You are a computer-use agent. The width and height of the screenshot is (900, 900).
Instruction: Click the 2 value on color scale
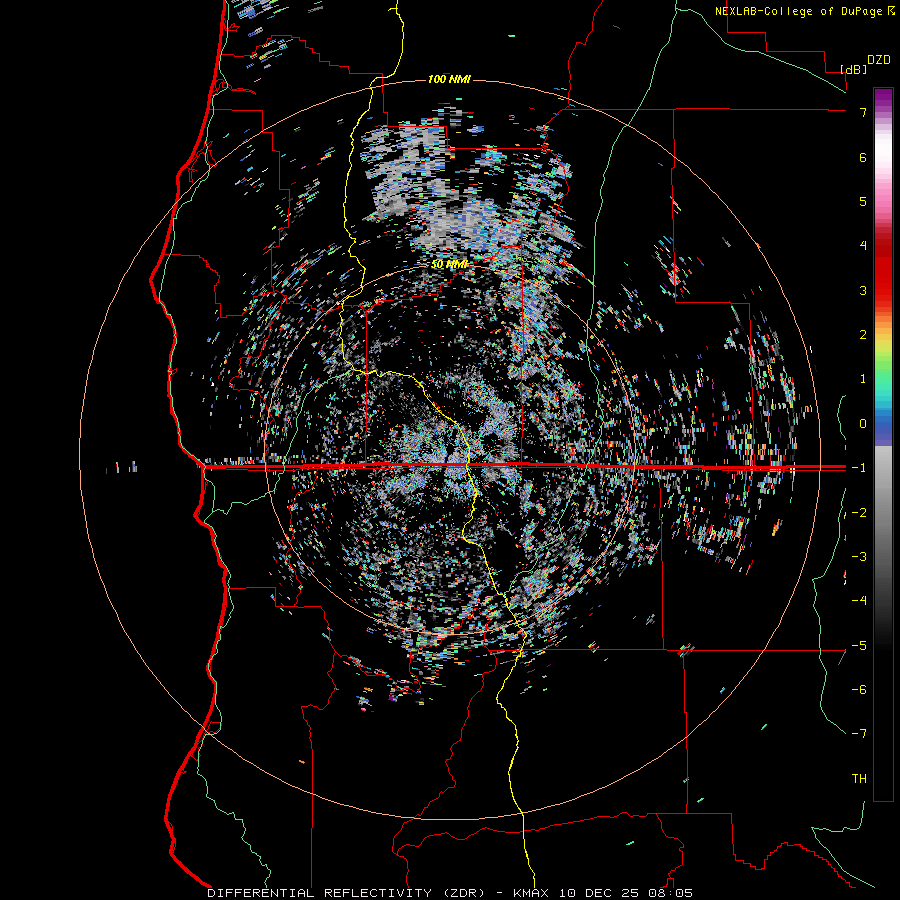click(x=863, y=335)
